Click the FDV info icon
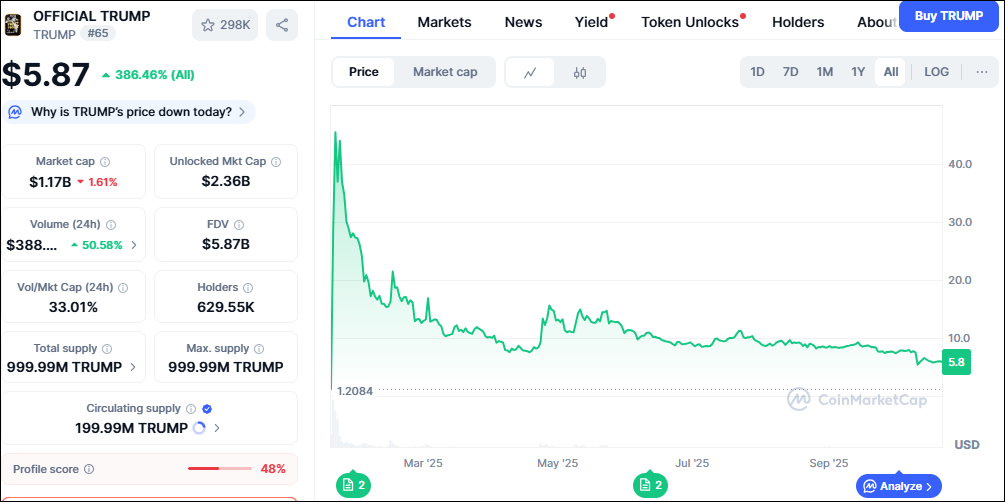This screenshot has height=502, width=1005. 239,224
